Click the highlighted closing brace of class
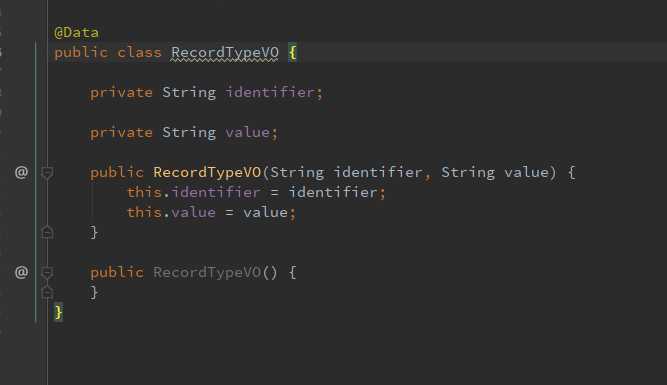667x385 pixels. 59,312
